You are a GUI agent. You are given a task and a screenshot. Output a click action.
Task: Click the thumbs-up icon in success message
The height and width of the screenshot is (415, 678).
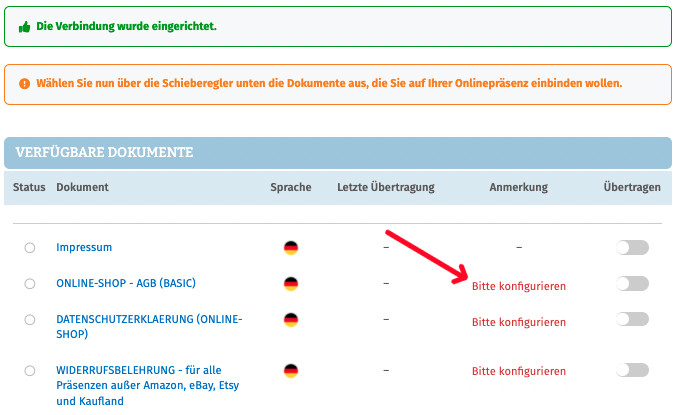[25, 27]
